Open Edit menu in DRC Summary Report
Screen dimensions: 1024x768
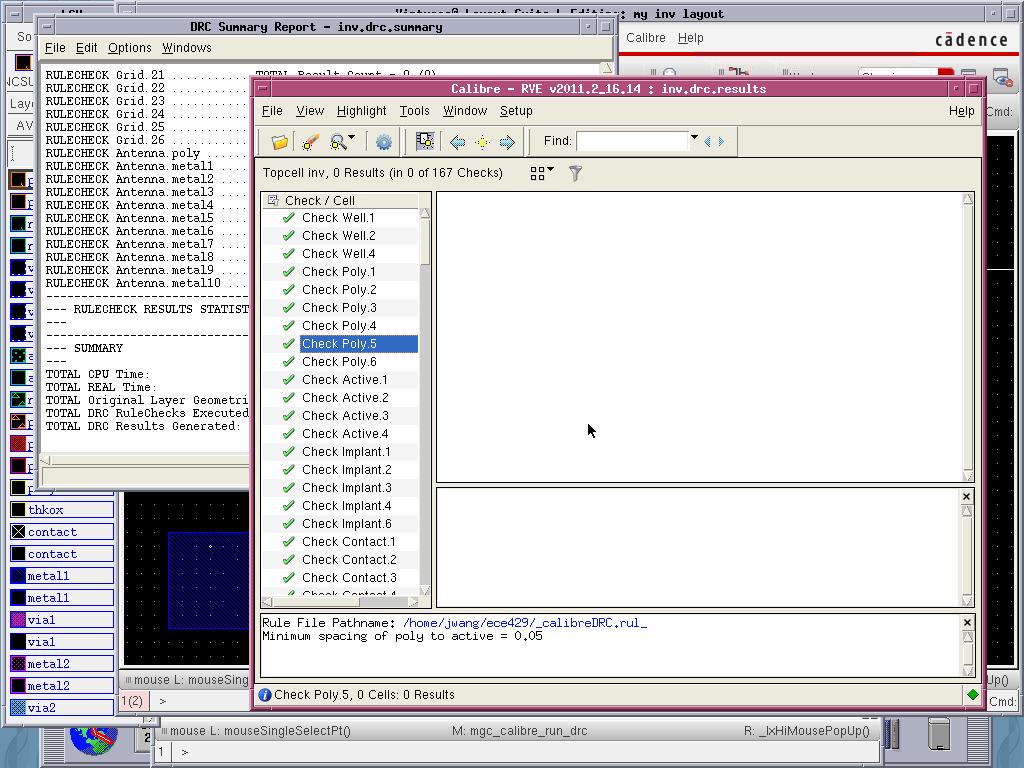(86, 48)
